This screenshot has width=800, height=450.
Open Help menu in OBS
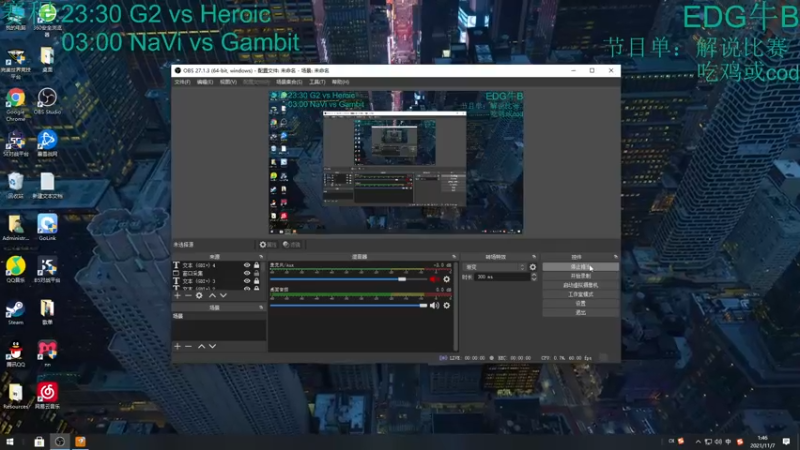(340, 82)
